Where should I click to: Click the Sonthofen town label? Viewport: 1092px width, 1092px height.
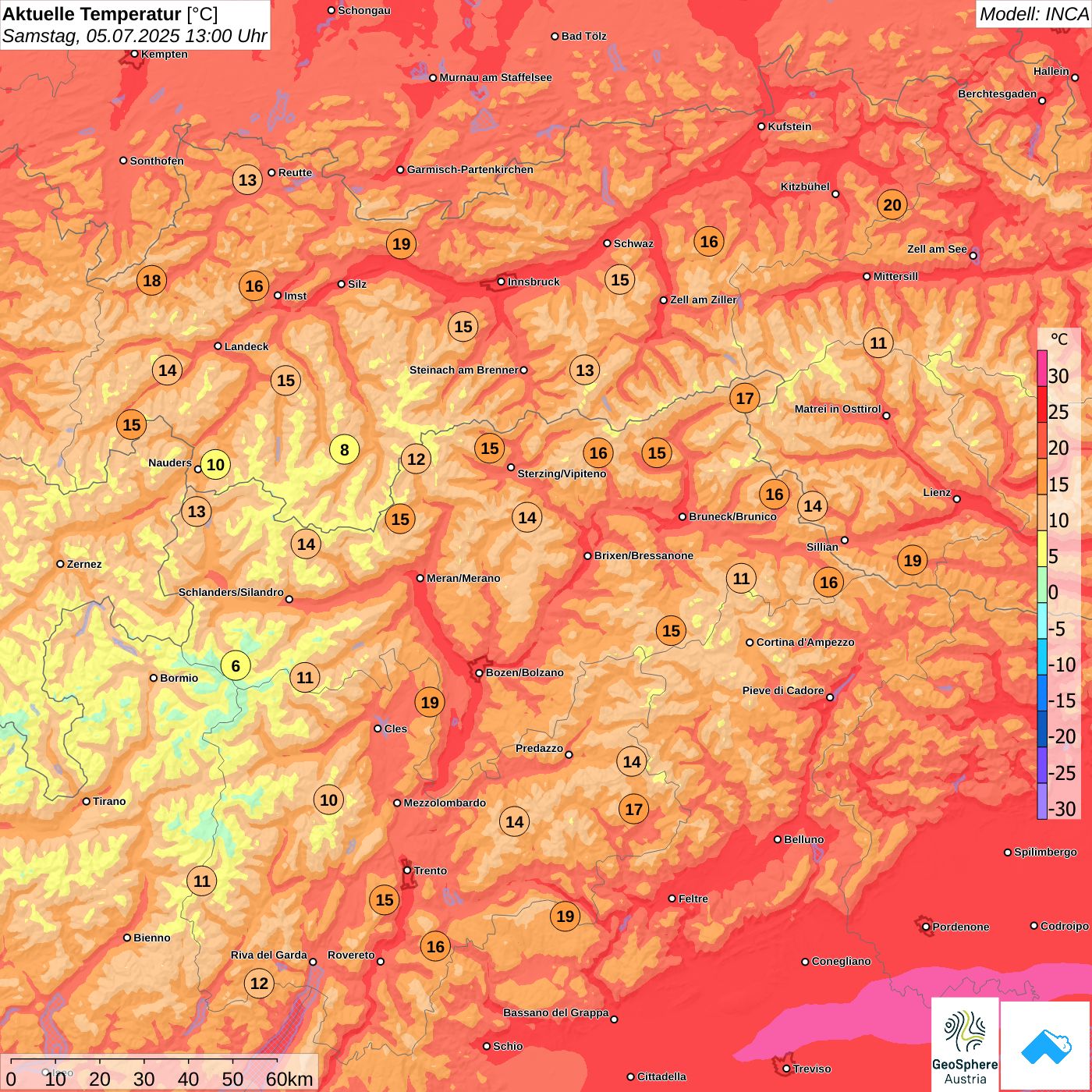(x=157, y=161)
